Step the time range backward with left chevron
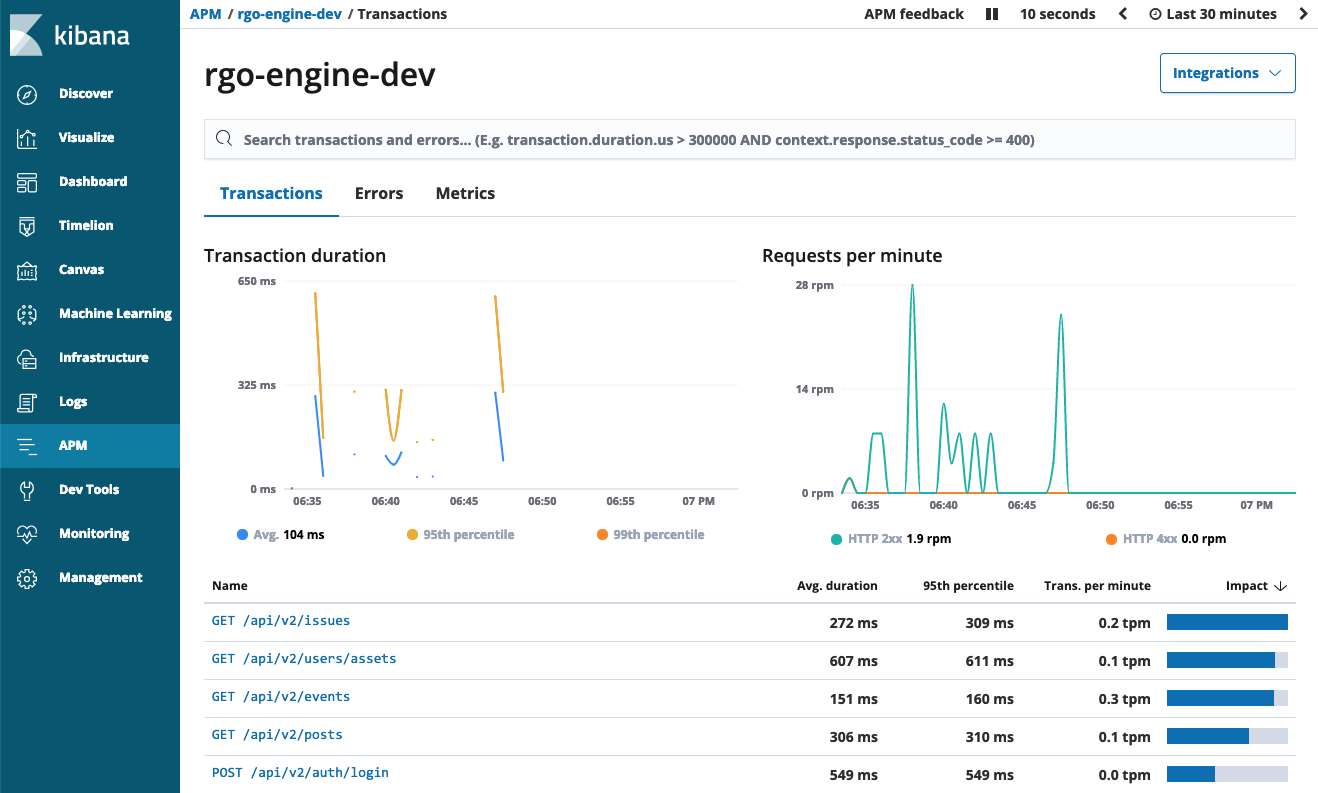Image resolution: width=1318 pixels, height=793 pixels. click(1123, 14)
